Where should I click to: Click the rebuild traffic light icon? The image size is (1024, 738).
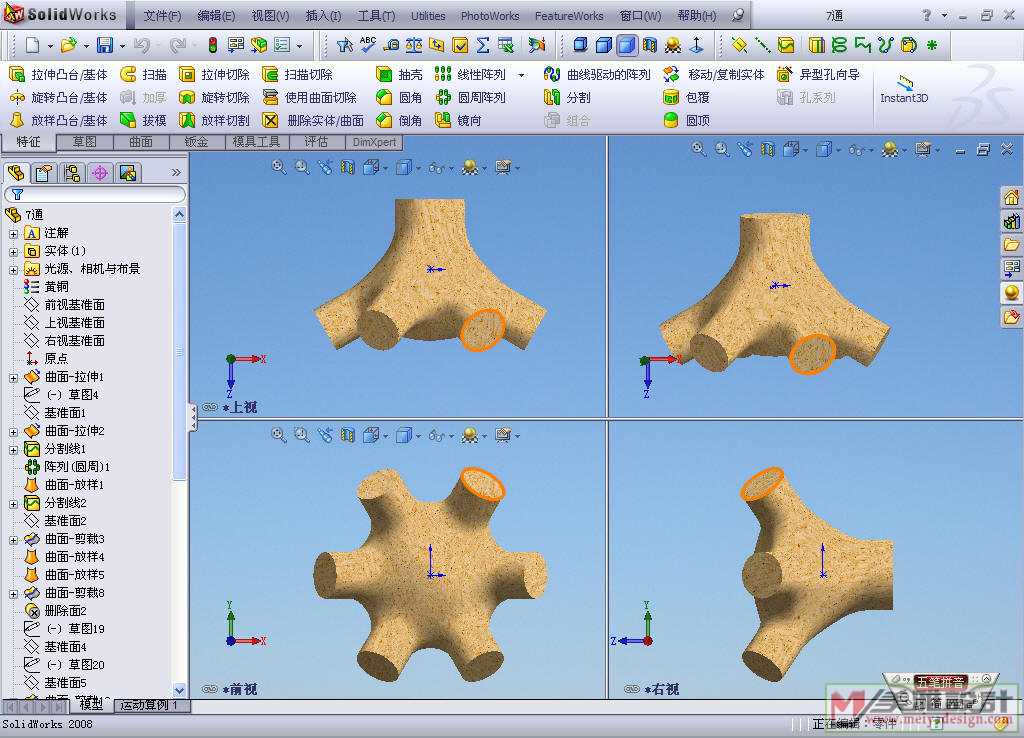212,44
